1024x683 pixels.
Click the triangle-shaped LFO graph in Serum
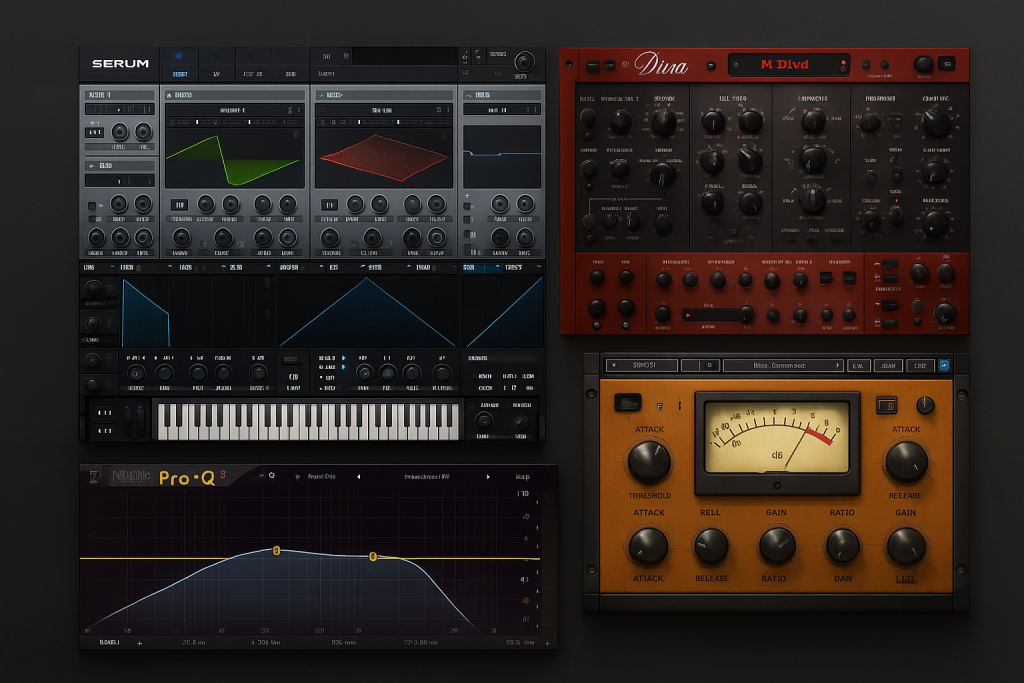click(x=367, y=311)
